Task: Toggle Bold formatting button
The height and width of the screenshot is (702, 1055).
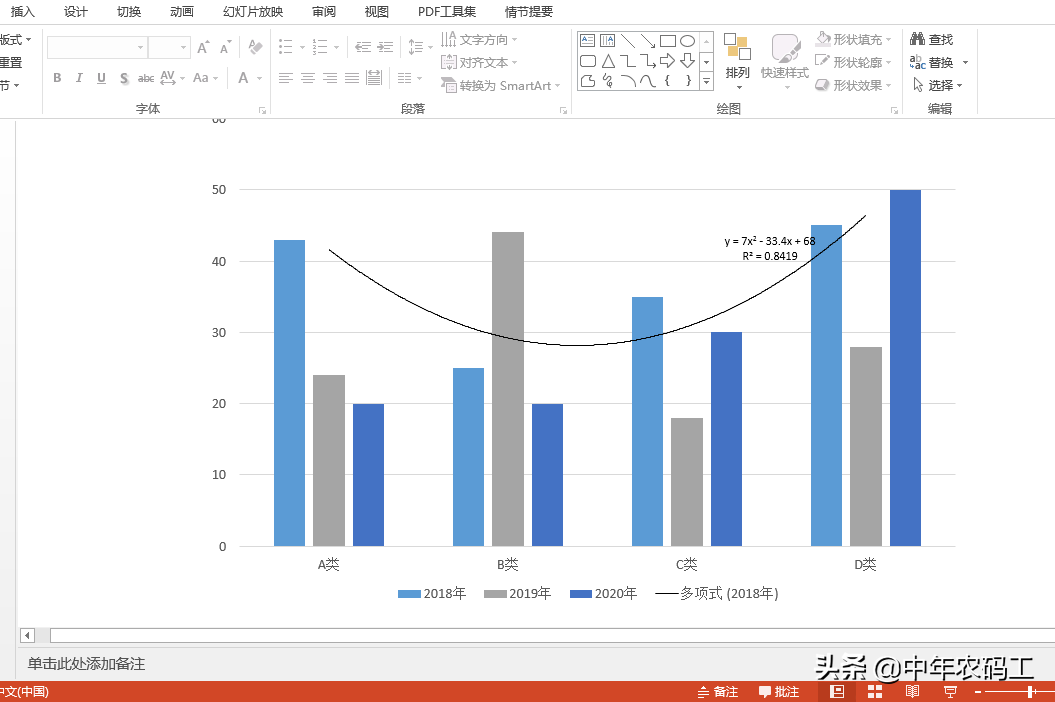Action: click(57, 78)
